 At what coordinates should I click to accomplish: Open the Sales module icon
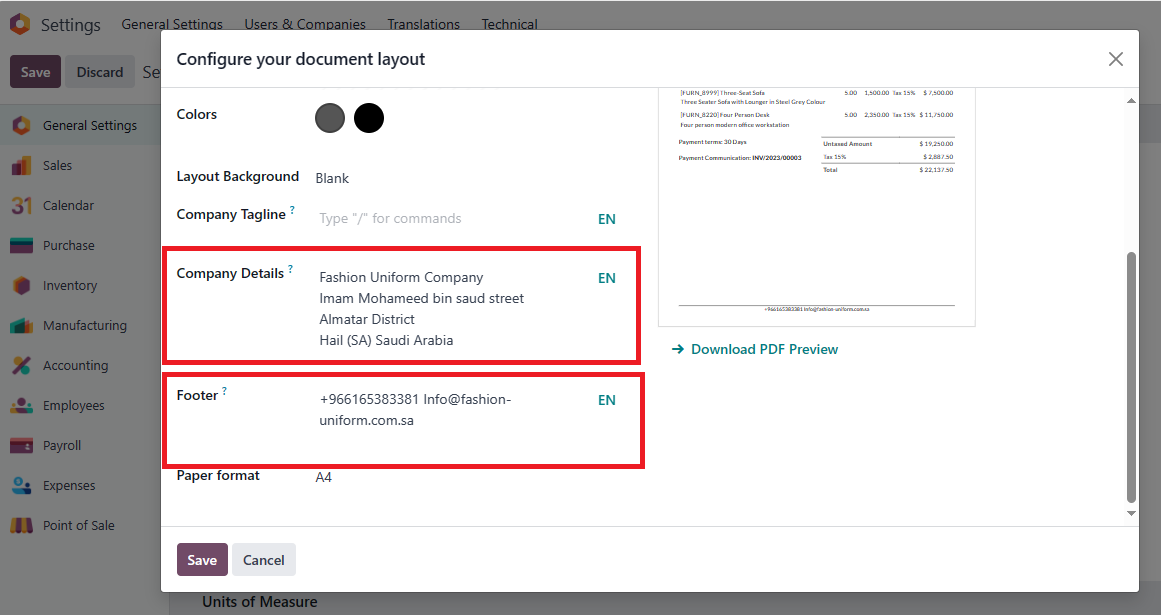[21, 166]
